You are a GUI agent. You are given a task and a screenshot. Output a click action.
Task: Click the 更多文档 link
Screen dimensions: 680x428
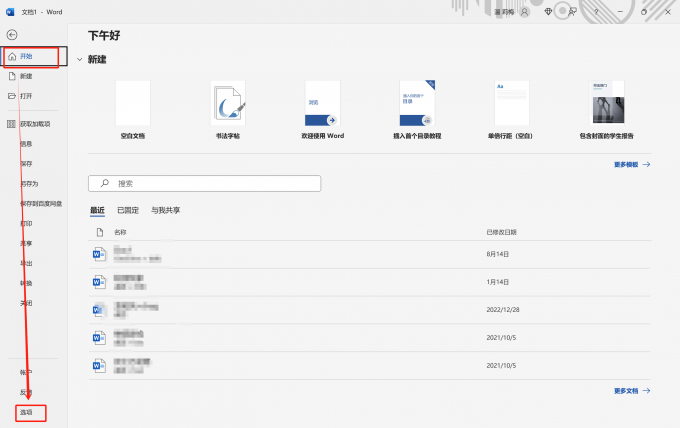coord(631,391)
